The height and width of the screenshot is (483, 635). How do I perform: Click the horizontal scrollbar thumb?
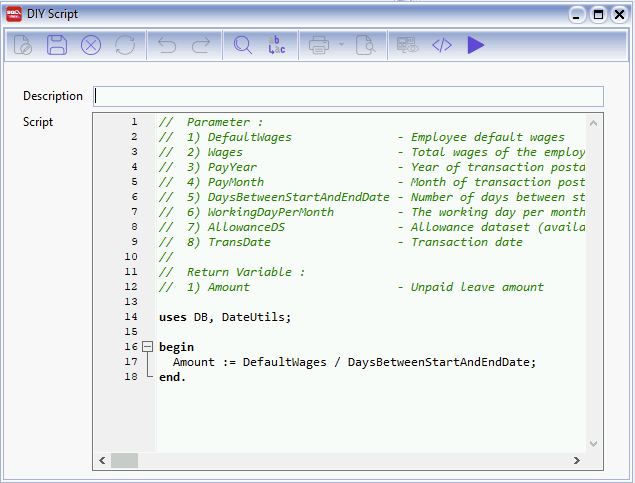tap(124, 460)
